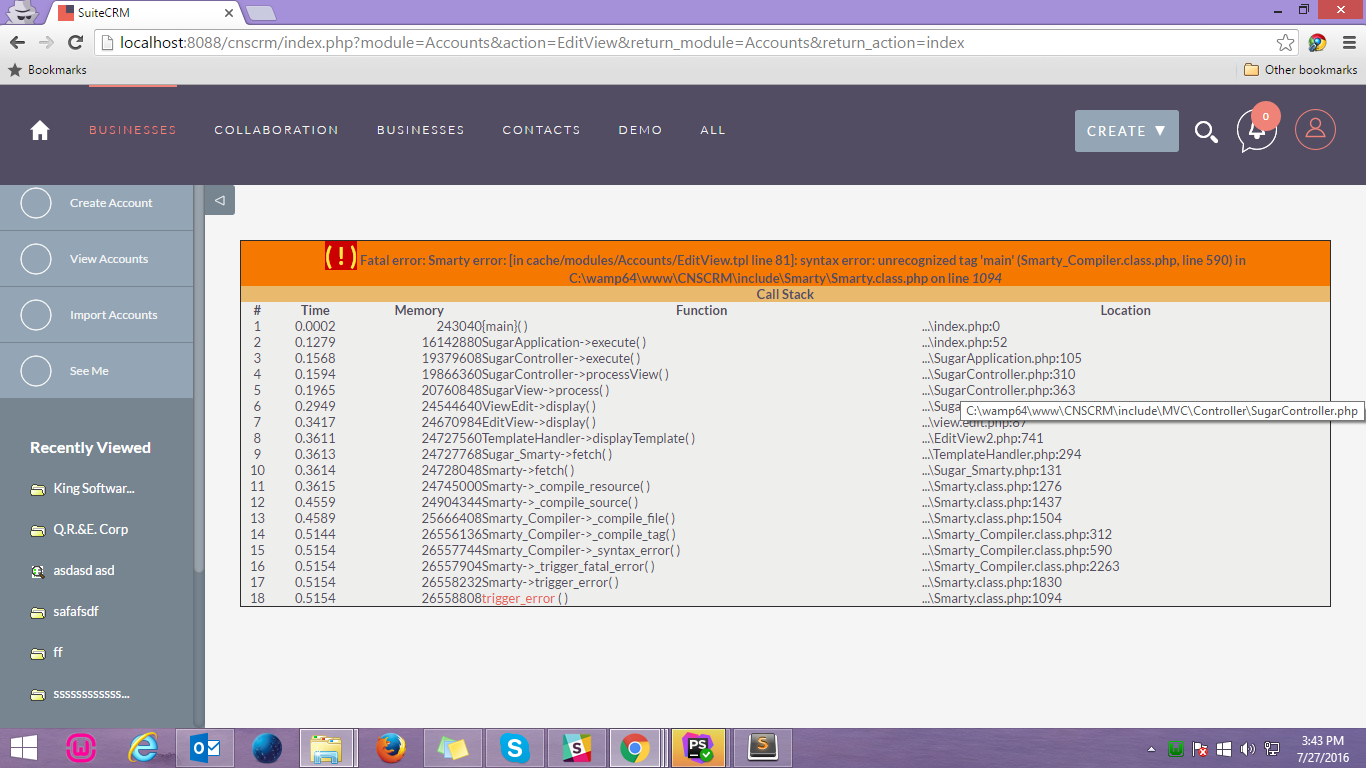Click the red trigger_error link in call stack
The image size is (1366, 768).
(518, 598)
